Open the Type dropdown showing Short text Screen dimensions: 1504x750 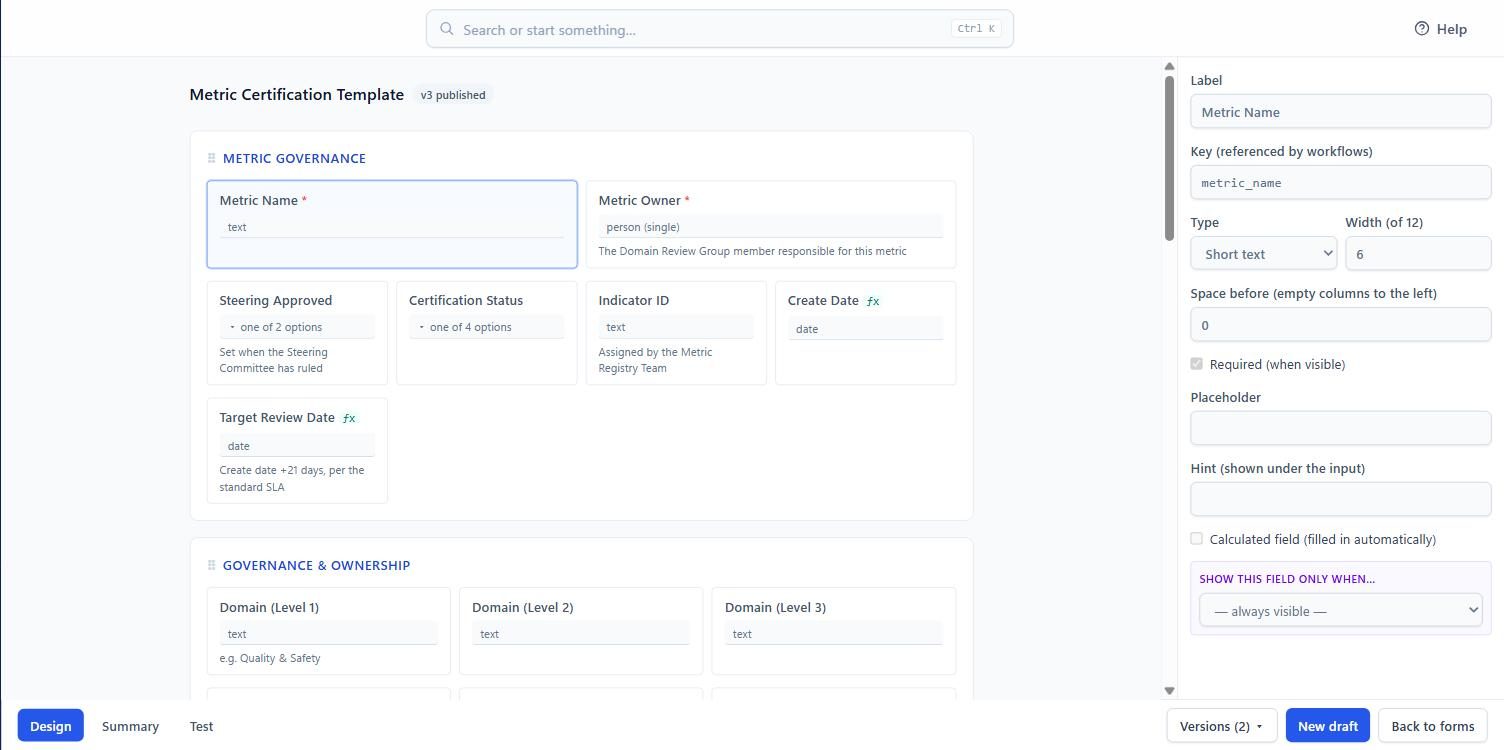pyautogui.click(x=1264, y=254)
